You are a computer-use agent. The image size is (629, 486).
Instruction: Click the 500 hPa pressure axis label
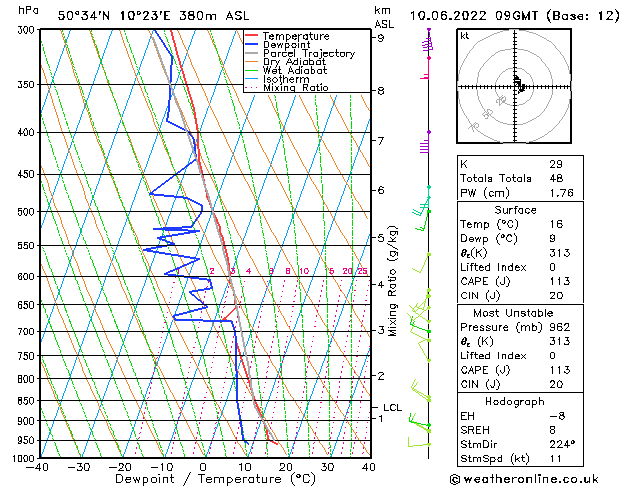(28, 212)
